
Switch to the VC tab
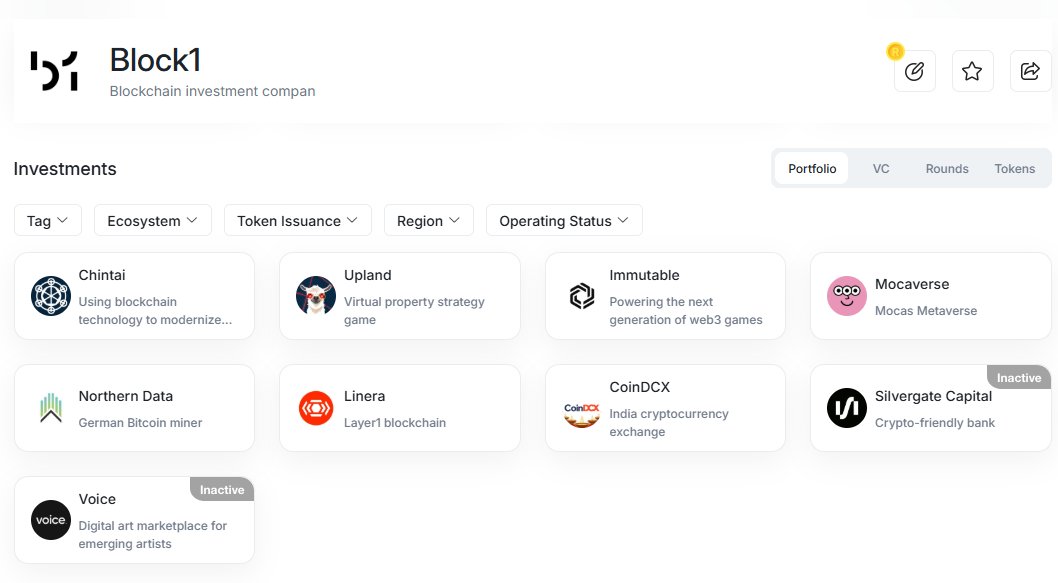coord(881,169)
